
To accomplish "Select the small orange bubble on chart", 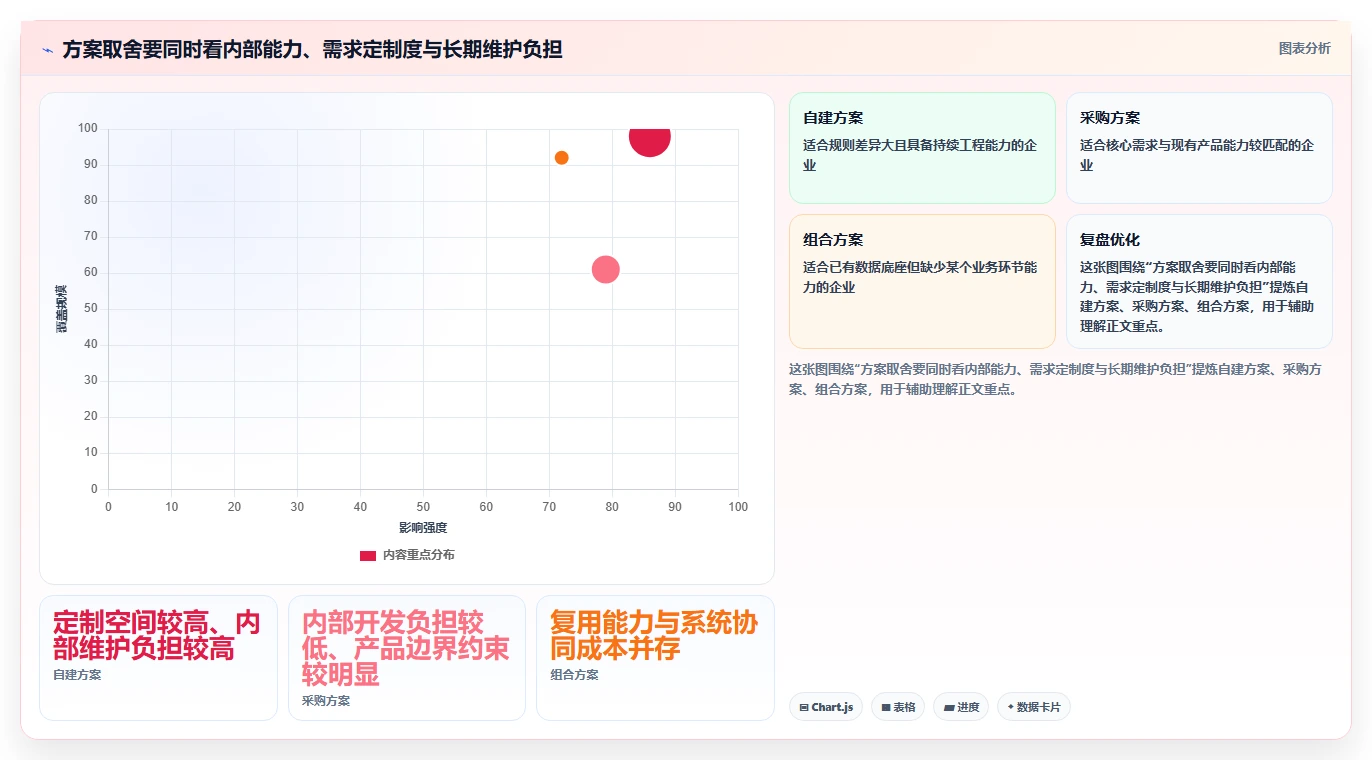I will (x=561, y=158).
